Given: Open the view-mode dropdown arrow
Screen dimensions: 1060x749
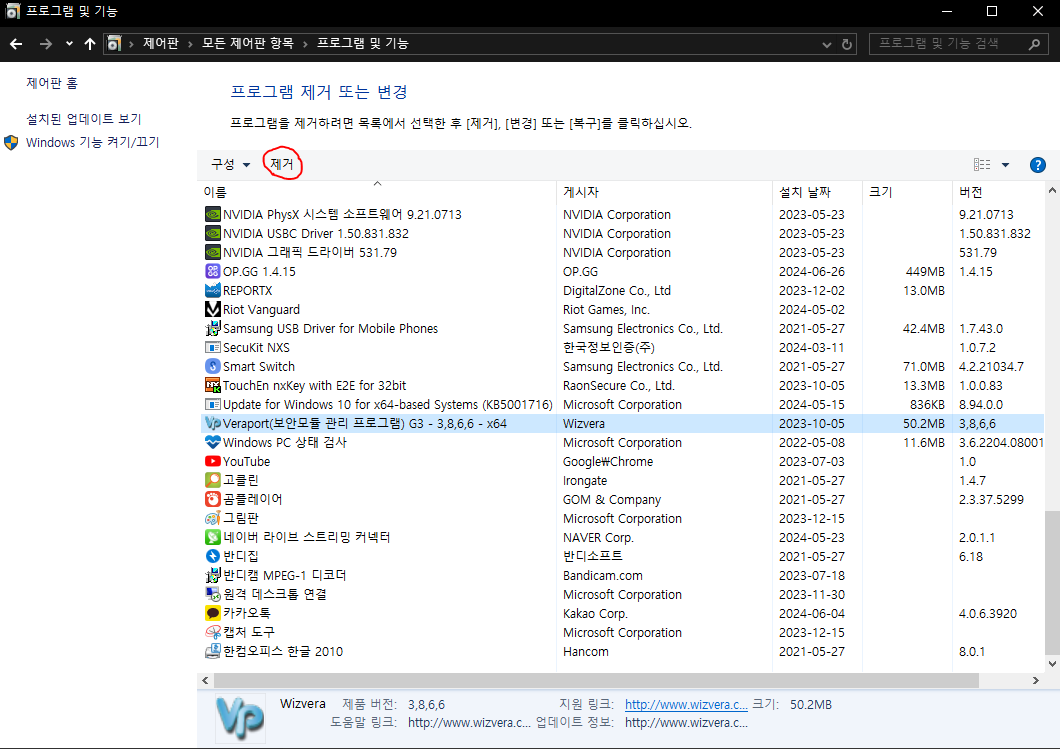Looking at the screenshot, I should pos(1005,164).
